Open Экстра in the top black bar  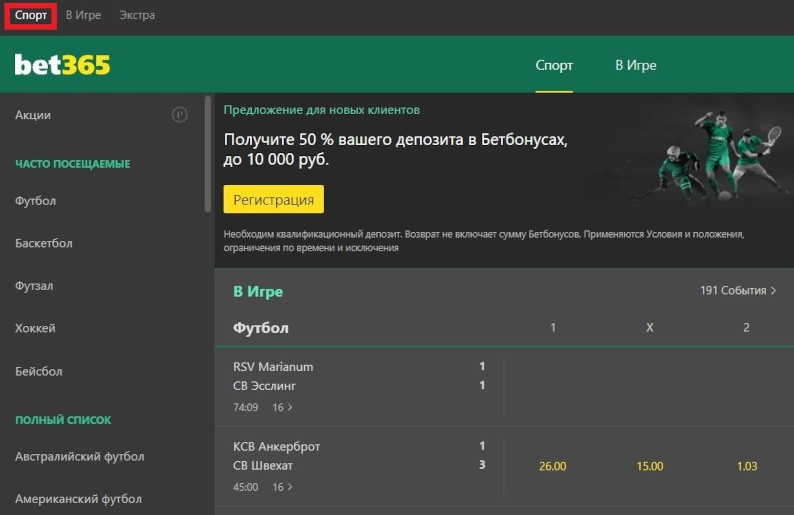point(137,15)
